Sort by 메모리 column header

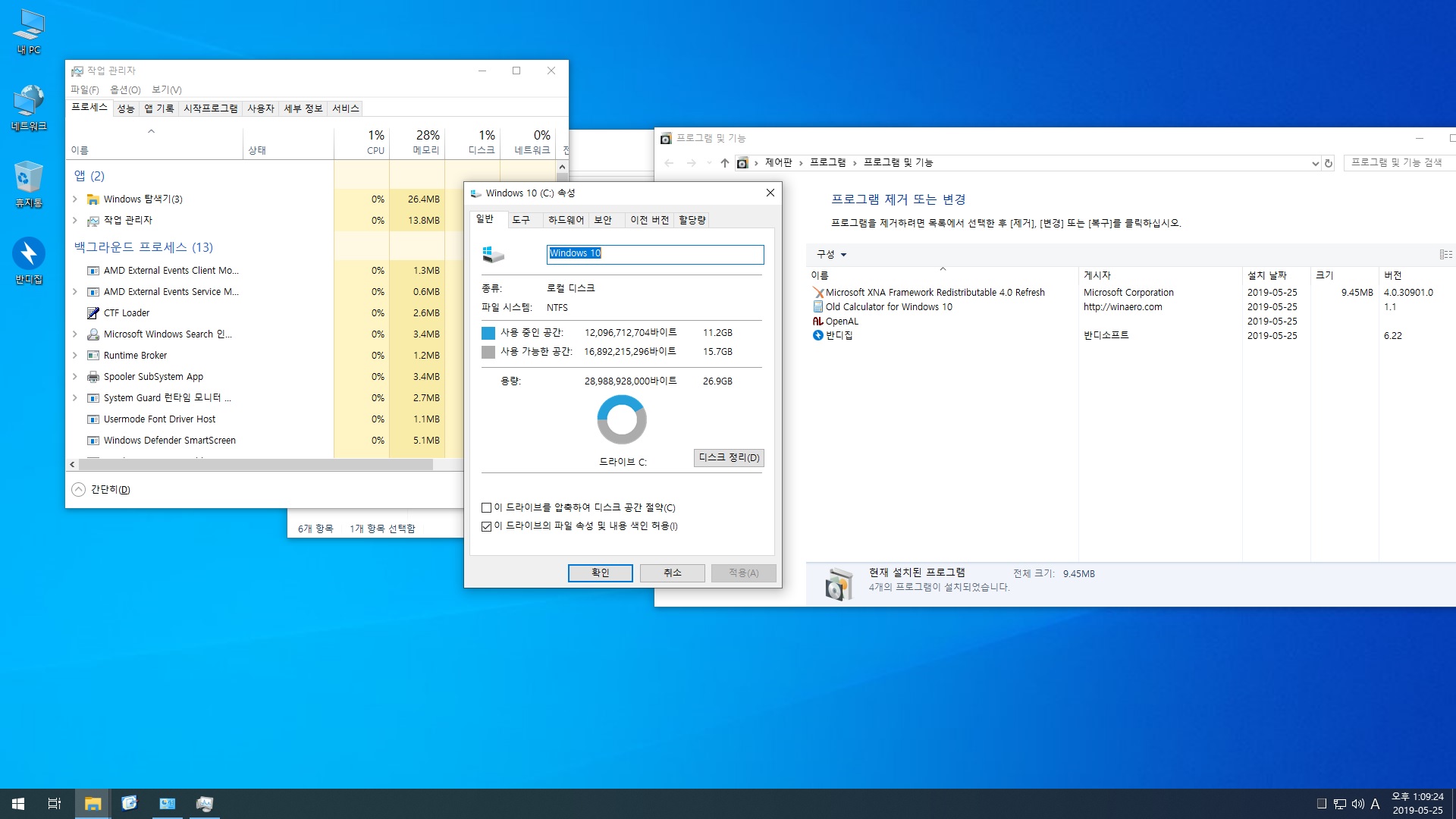click(x=417, y=142)
